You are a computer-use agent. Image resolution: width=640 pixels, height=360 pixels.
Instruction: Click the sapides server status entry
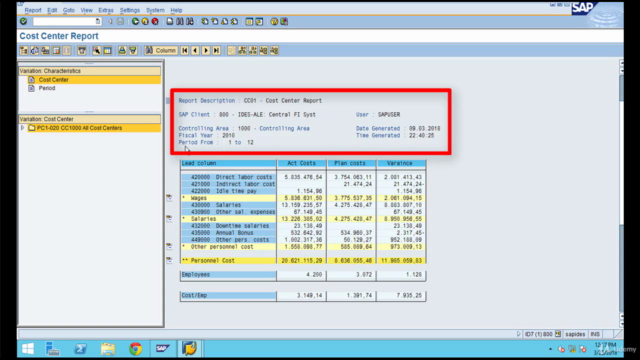tap(575, 334)
